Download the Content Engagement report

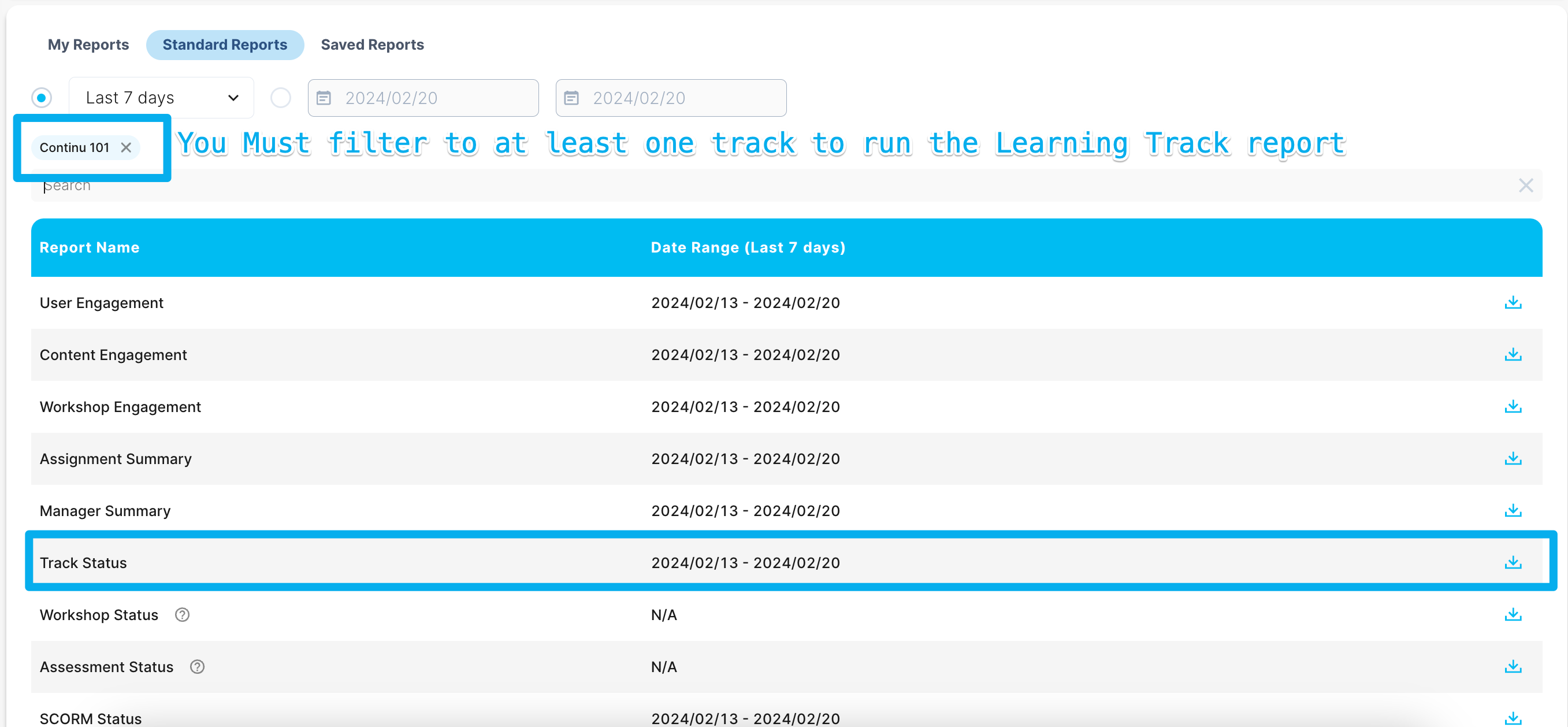[x=1513, y=354]
